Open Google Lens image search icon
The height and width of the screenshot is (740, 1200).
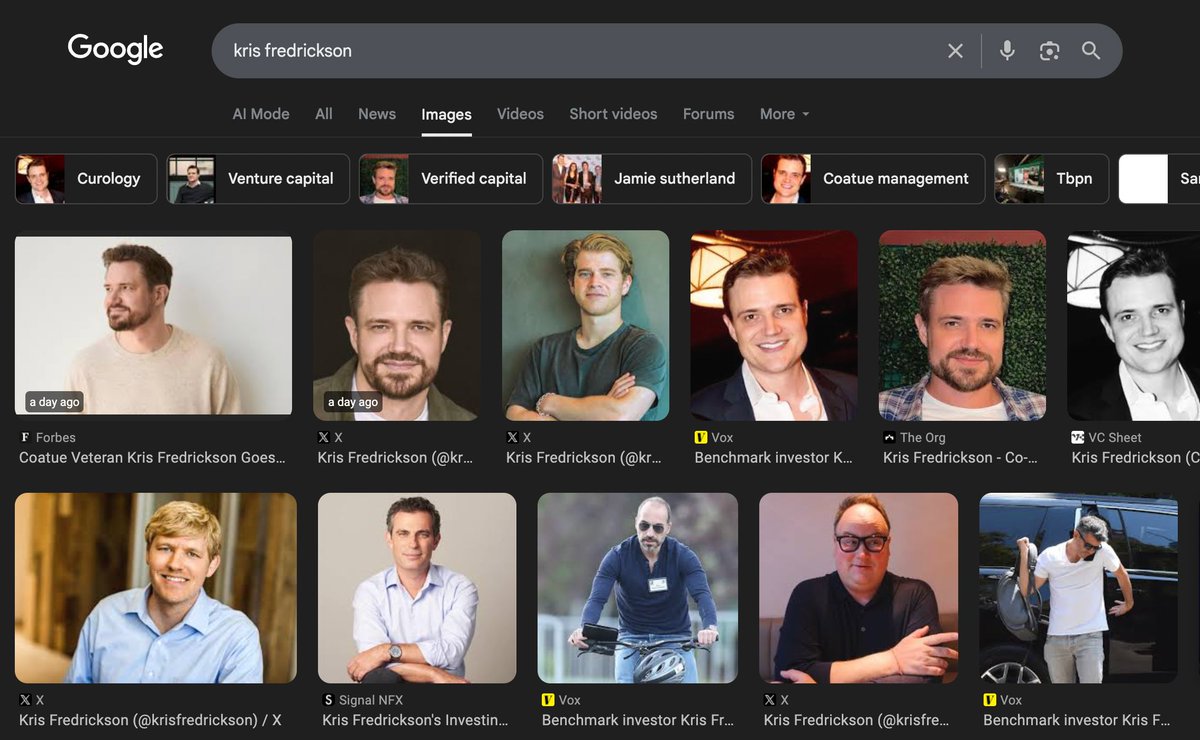click(x=1049, y=51)
